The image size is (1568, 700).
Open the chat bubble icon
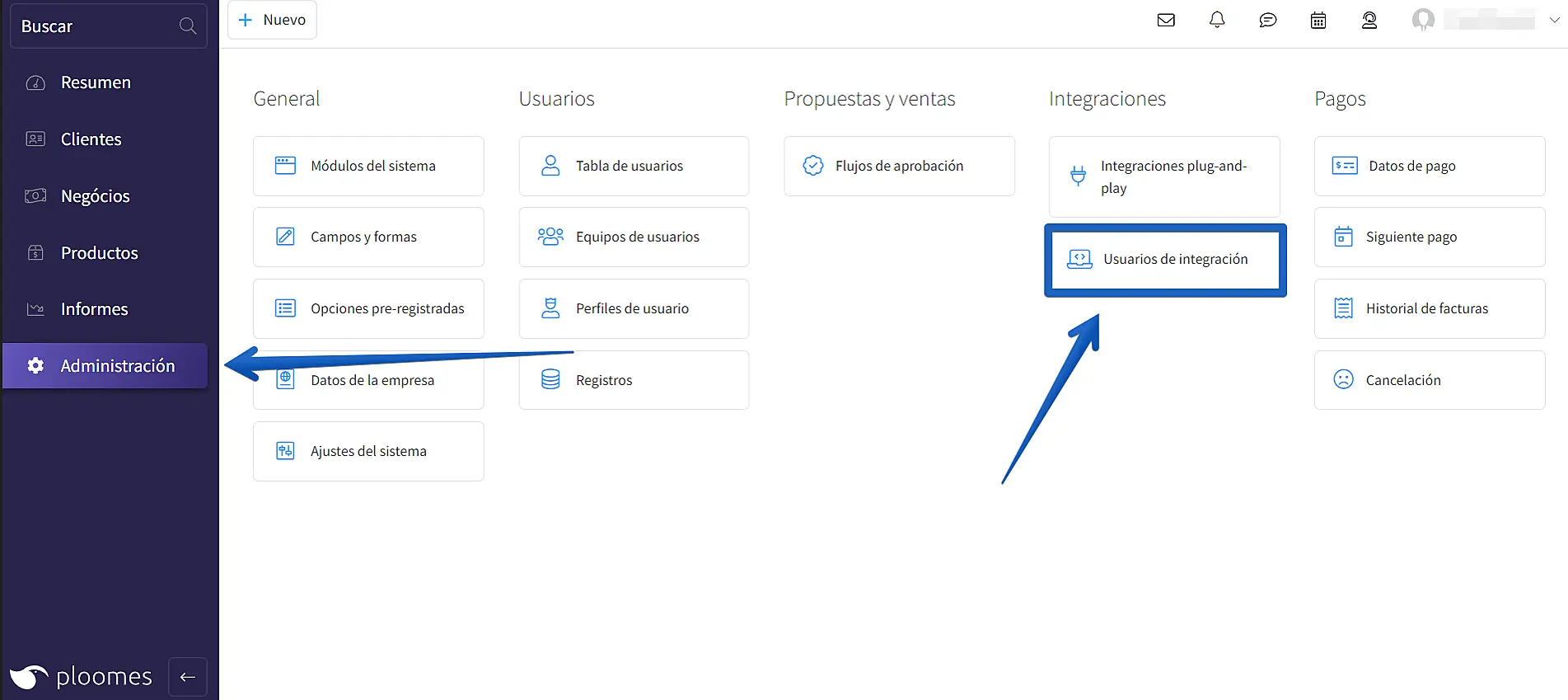1268,20
